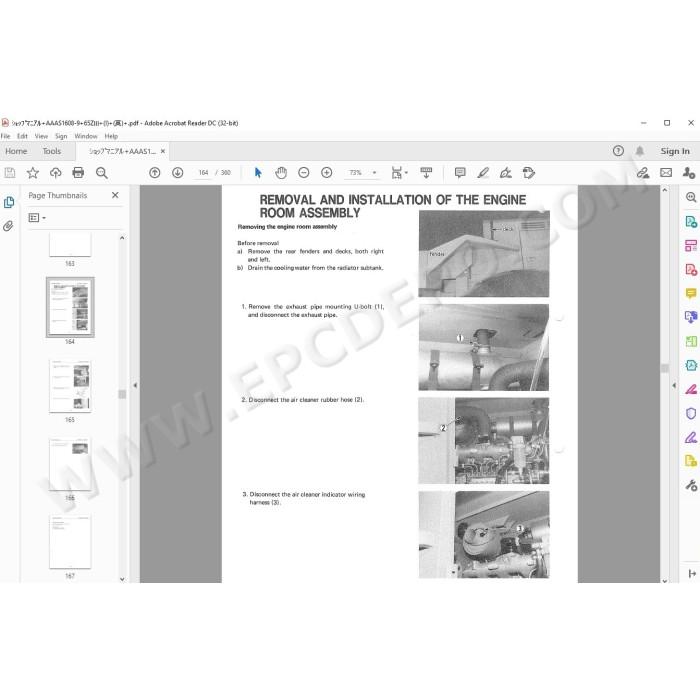Image resolution: width=700 pixels, height=700 pixels.
Task: Switch to the Tools tab
Action: [x=52, y=151]
